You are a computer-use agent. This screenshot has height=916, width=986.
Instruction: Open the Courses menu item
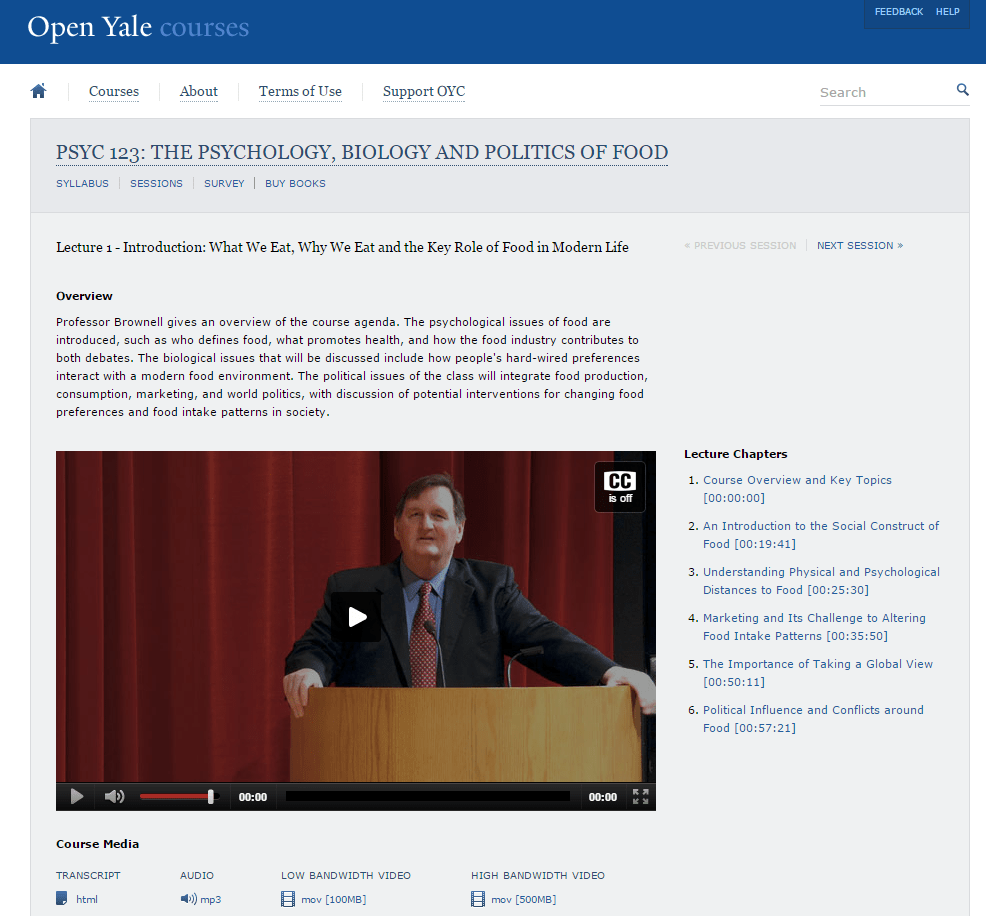(114, 92)
